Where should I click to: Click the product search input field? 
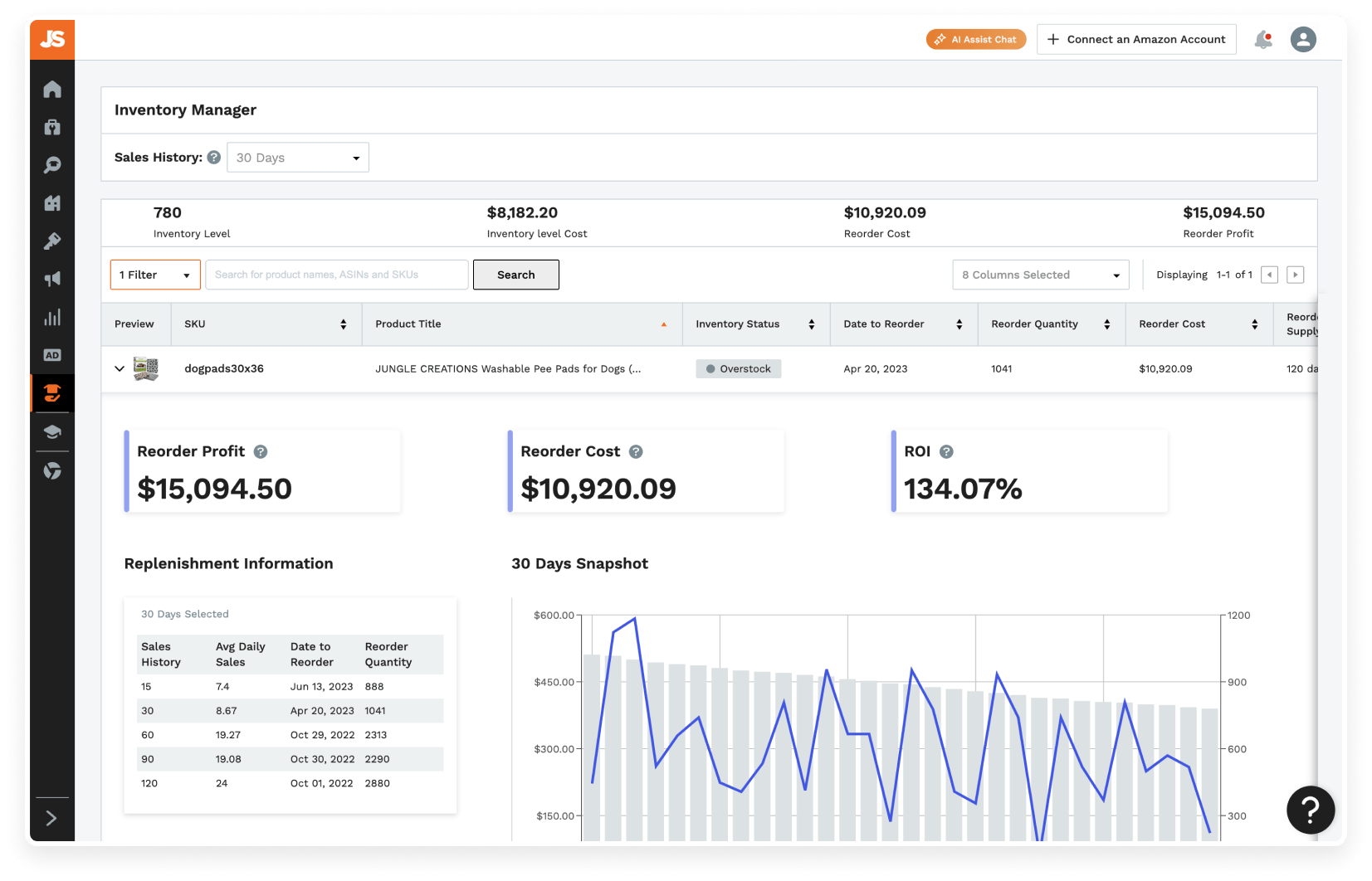[337, 275]
